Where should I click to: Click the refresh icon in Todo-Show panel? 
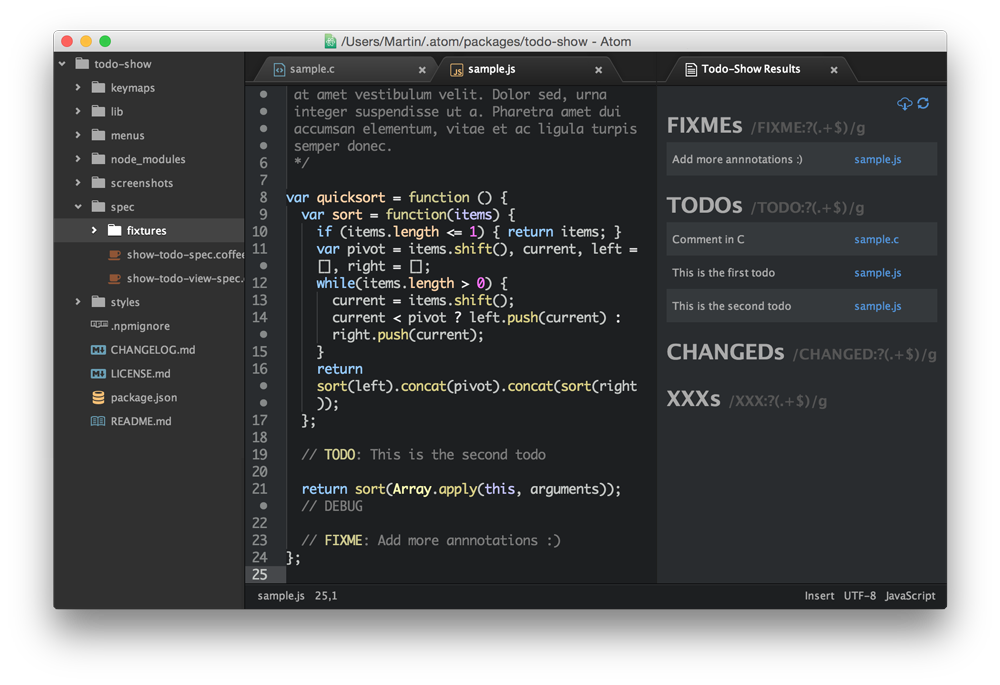coord(923,104)
